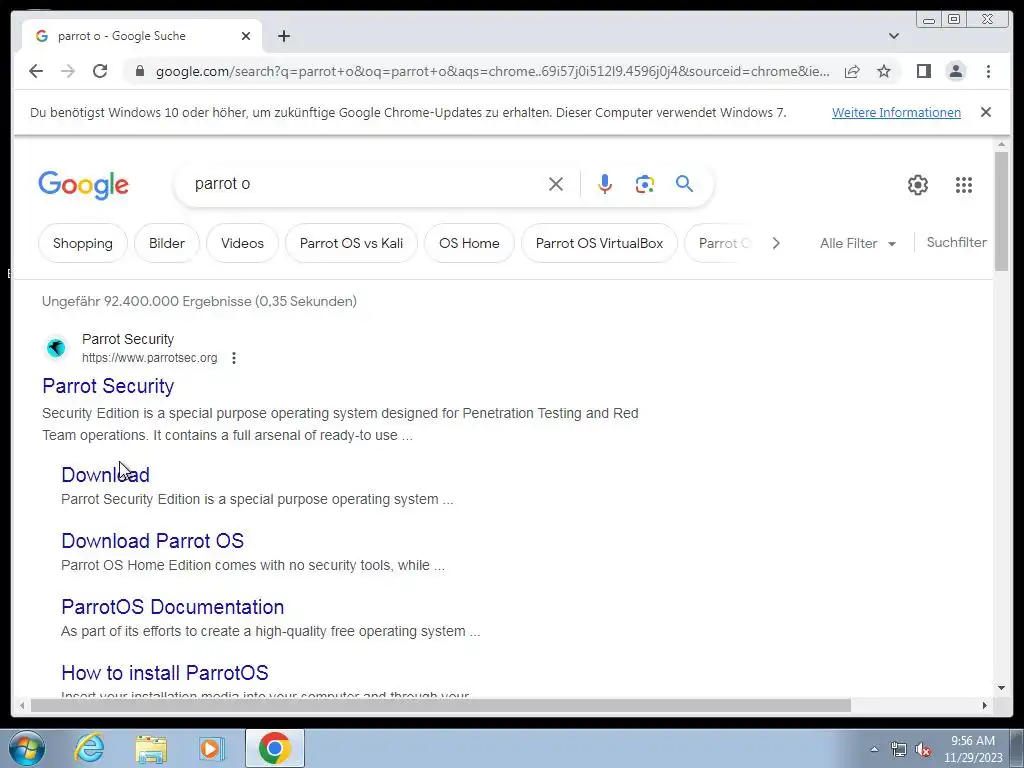Click the padlock site info icon
This screenshot has height=768, width=1024.
140,71
